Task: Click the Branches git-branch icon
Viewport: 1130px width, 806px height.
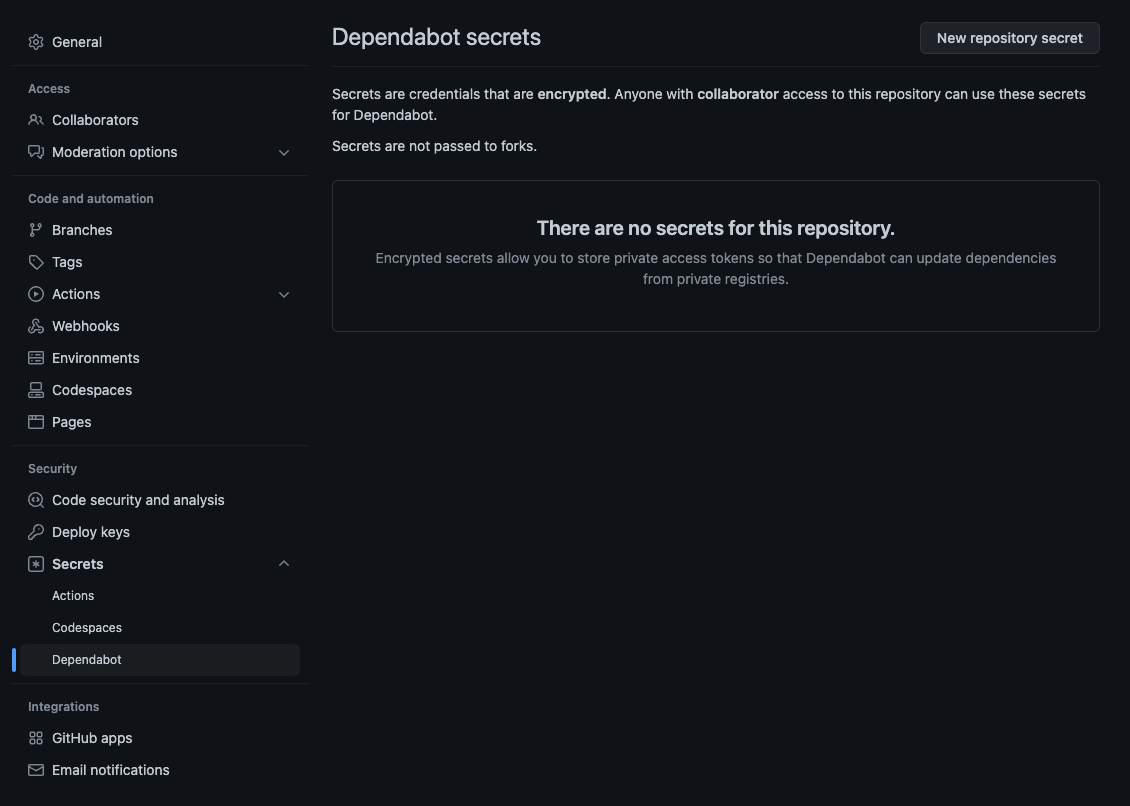Action: pos(36,230)
